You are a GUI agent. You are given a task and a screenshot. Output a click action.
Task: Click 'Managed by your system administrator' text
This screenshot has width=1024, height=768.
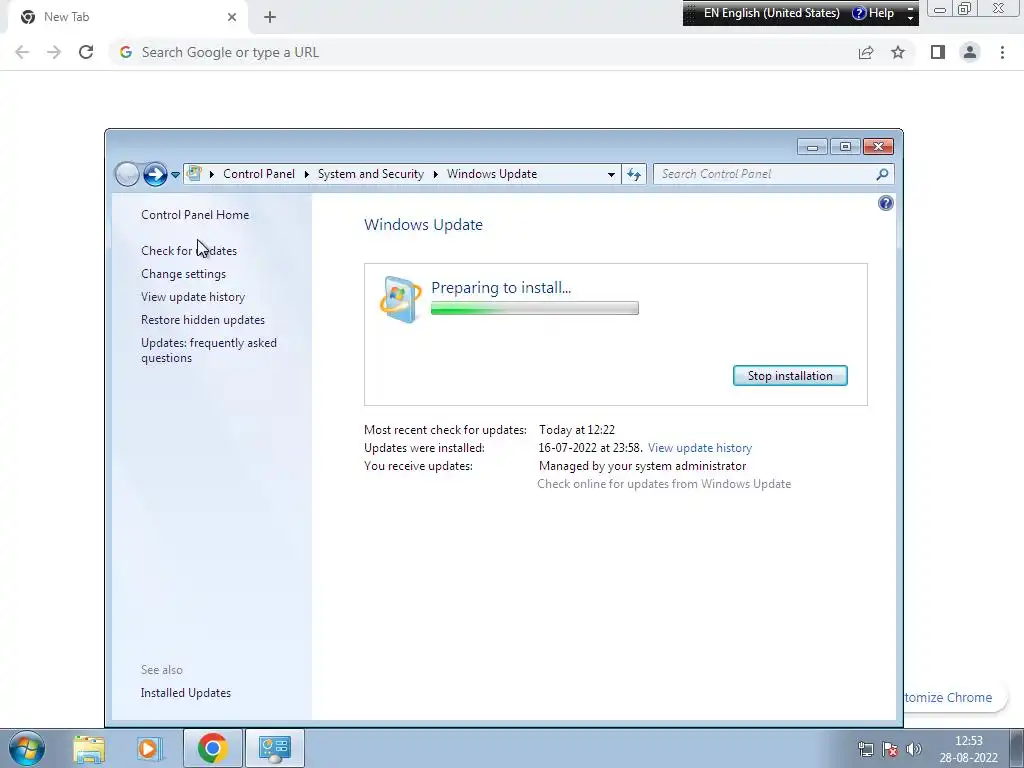click(642, 466)
